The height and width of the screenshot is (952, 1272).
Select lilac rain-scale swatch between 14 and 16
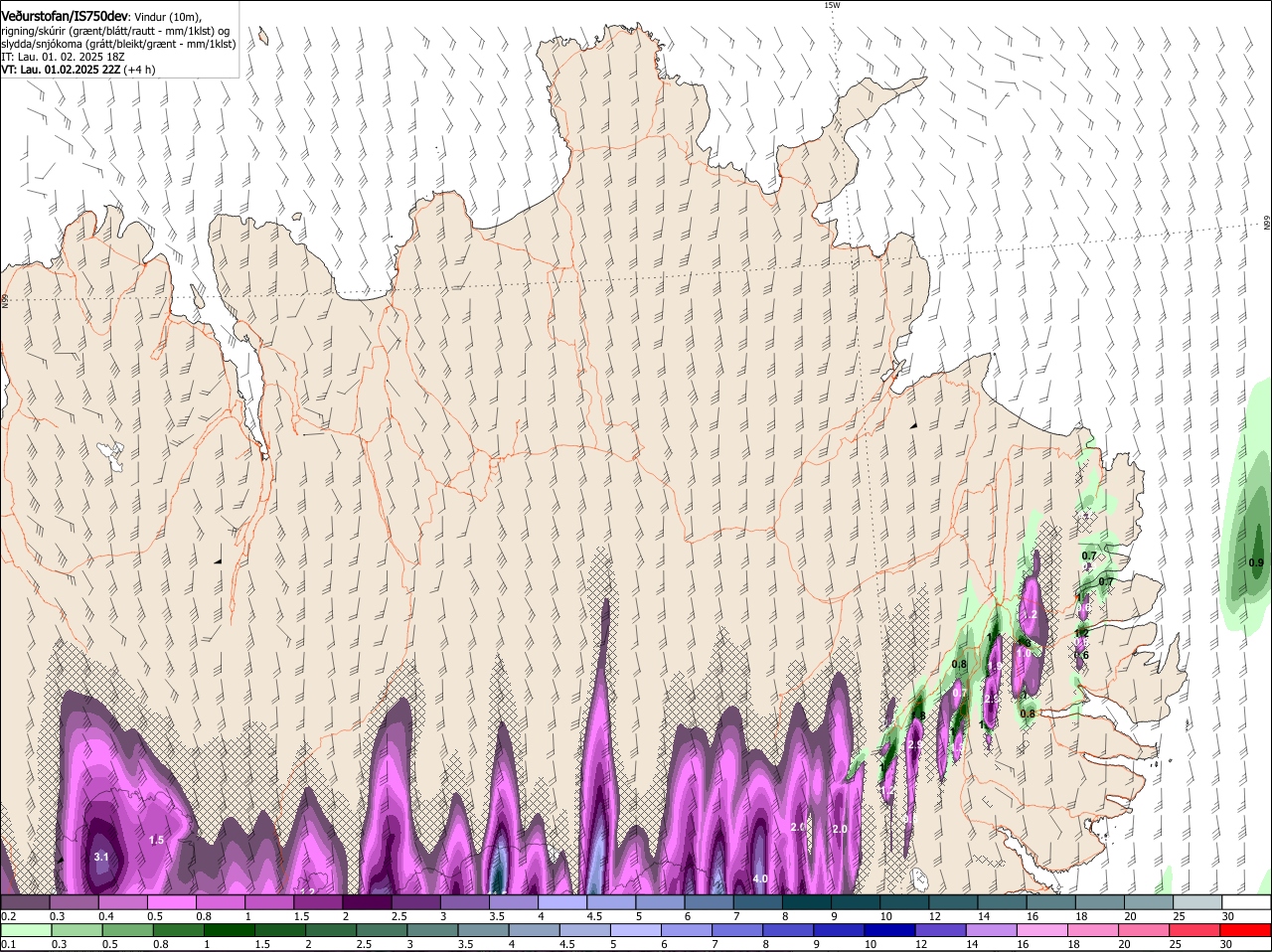[x=992, y=930]
